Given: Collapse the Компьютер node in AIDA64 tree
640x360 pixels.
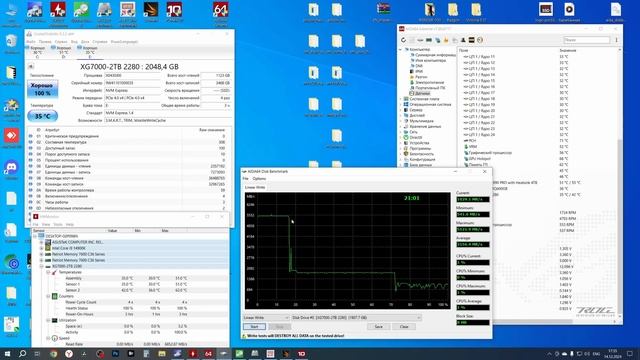Looking at the screenshot, I should pyautogui.click(x=400, y=49).
